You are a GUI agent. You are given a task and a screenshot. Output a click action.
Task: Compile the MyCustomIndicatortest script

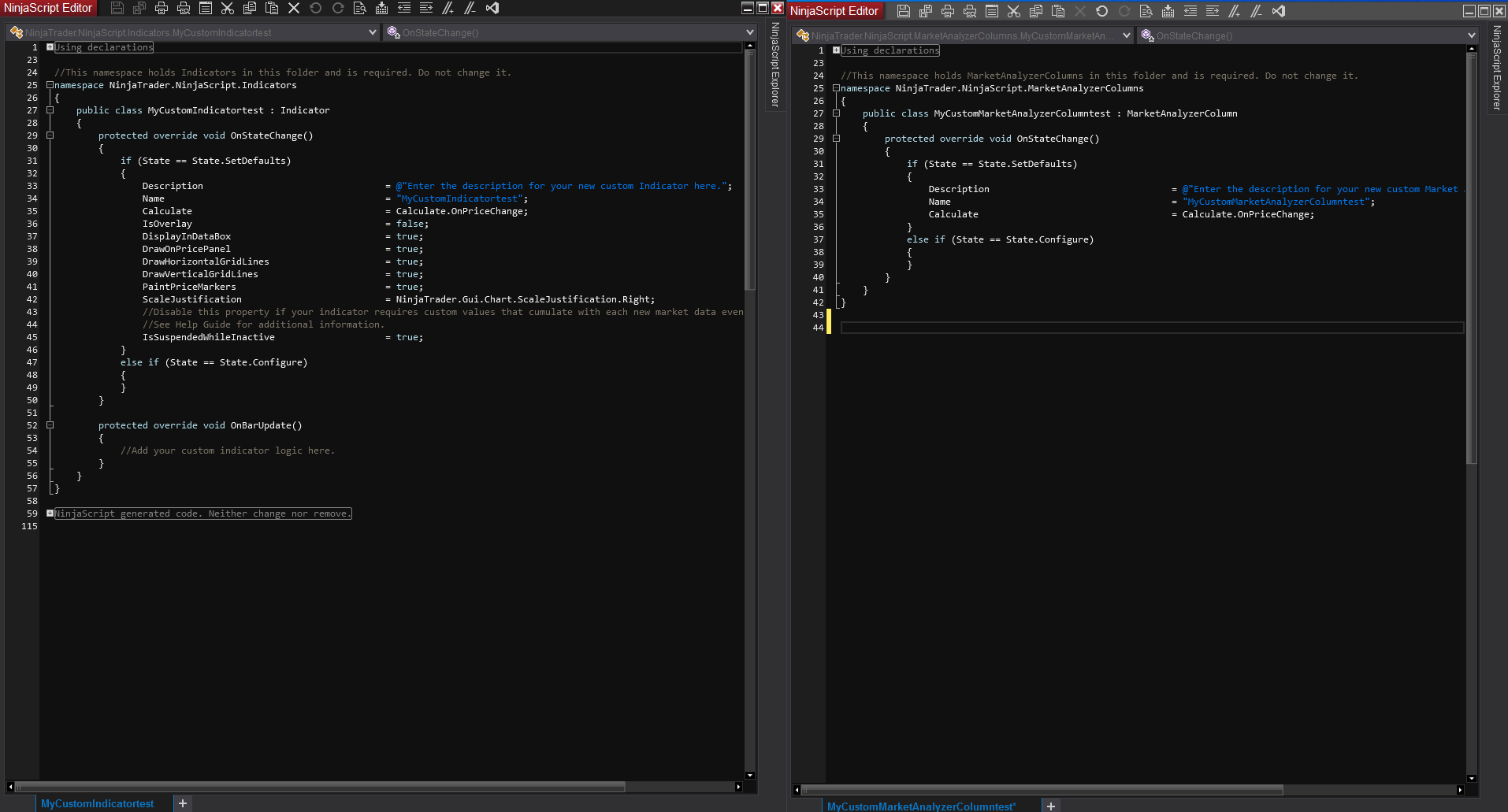382,8
